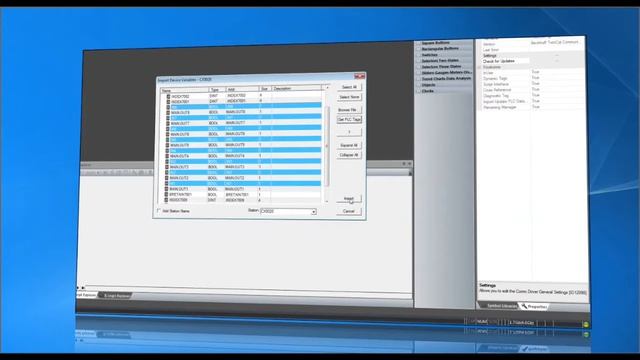Image resolution: width=640 pixels, height=360 pixels.
Task: Select the InUse property row
Action: point(533,73)
